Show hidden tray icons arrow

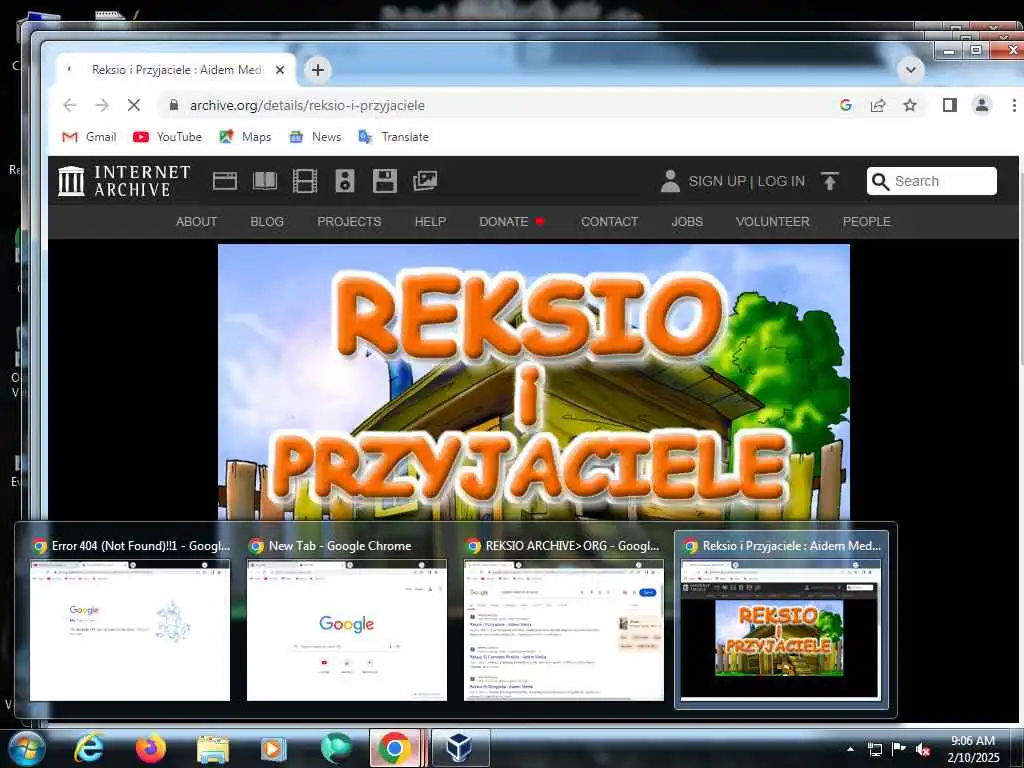point(850,749)
